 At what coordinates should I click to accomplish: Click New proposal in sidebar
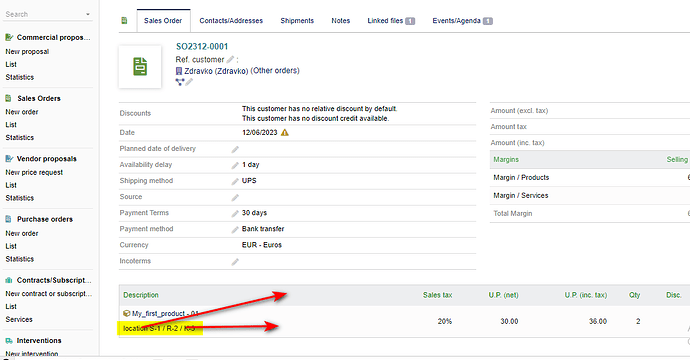[x=27, y=51]
